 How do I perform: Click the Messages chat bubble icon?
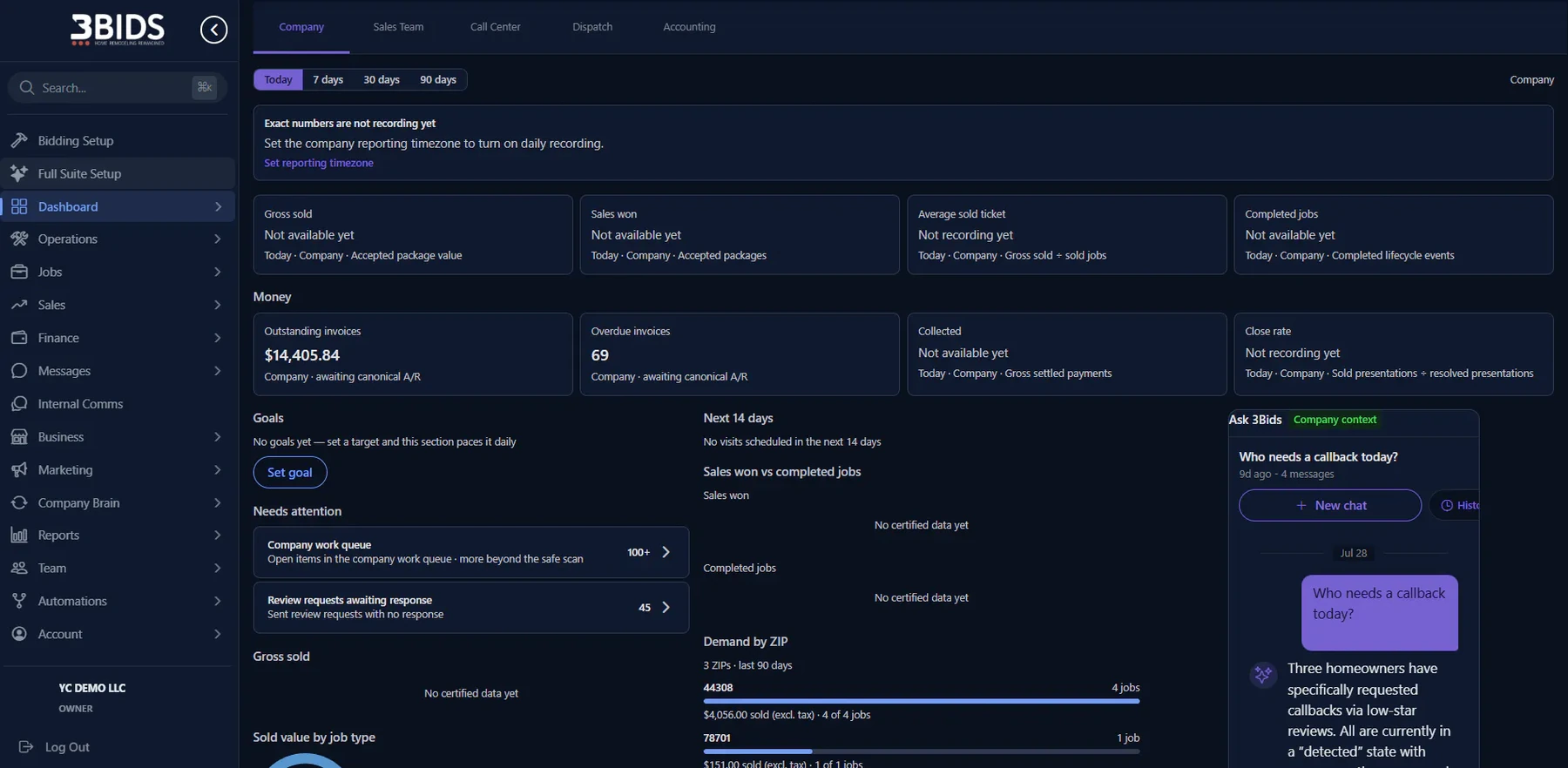coord(19,371)
